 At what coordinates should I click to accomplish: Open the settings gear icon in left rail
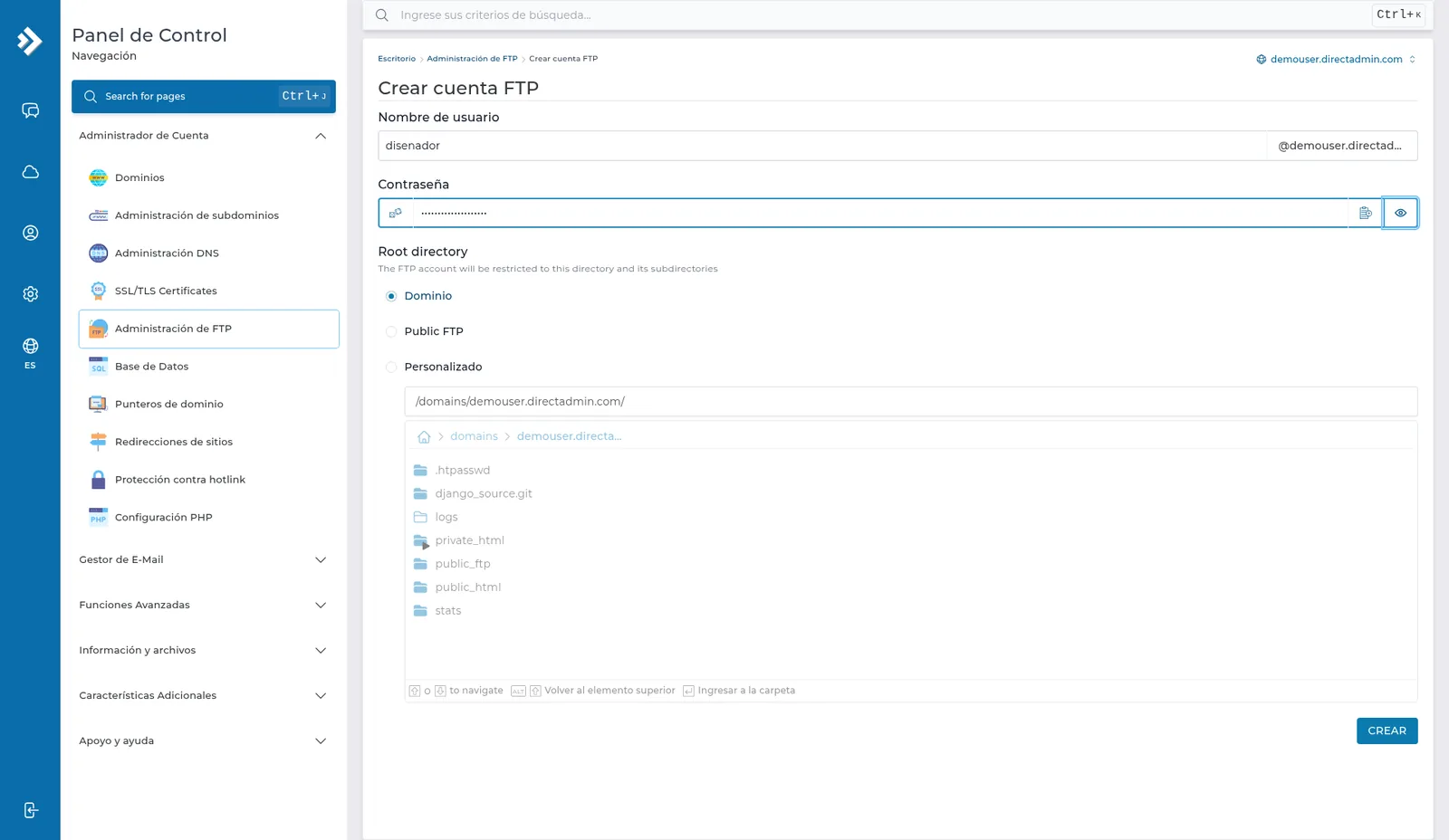(30, 293)
